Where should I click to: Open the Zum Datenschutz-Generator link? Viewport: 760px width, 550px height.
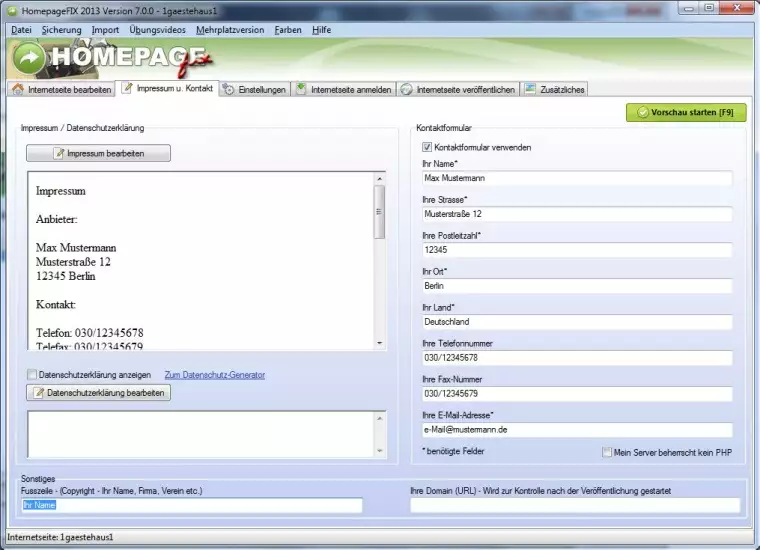click(215, 375)
